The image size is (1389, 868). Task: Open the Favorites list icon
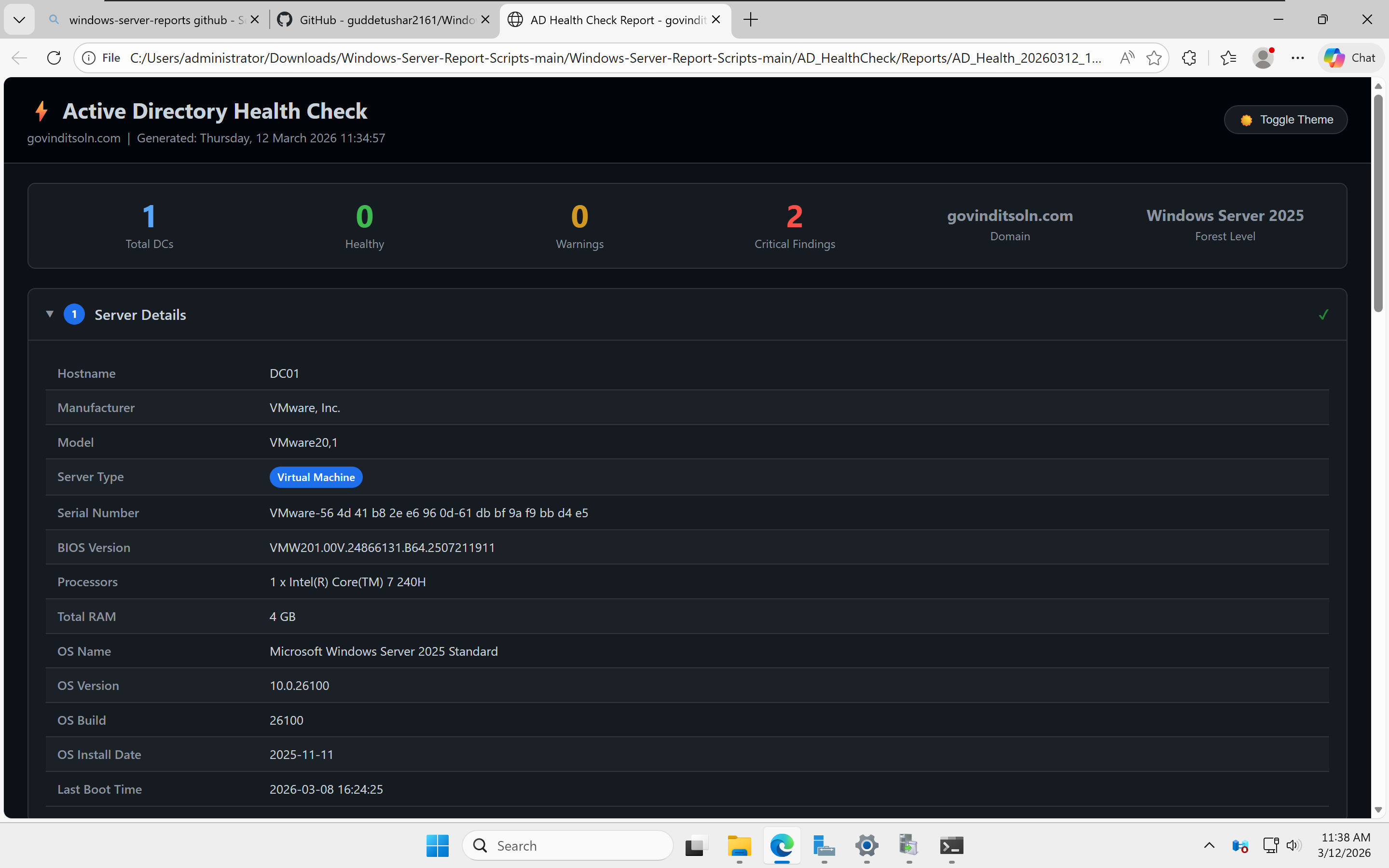point(1228,58)
